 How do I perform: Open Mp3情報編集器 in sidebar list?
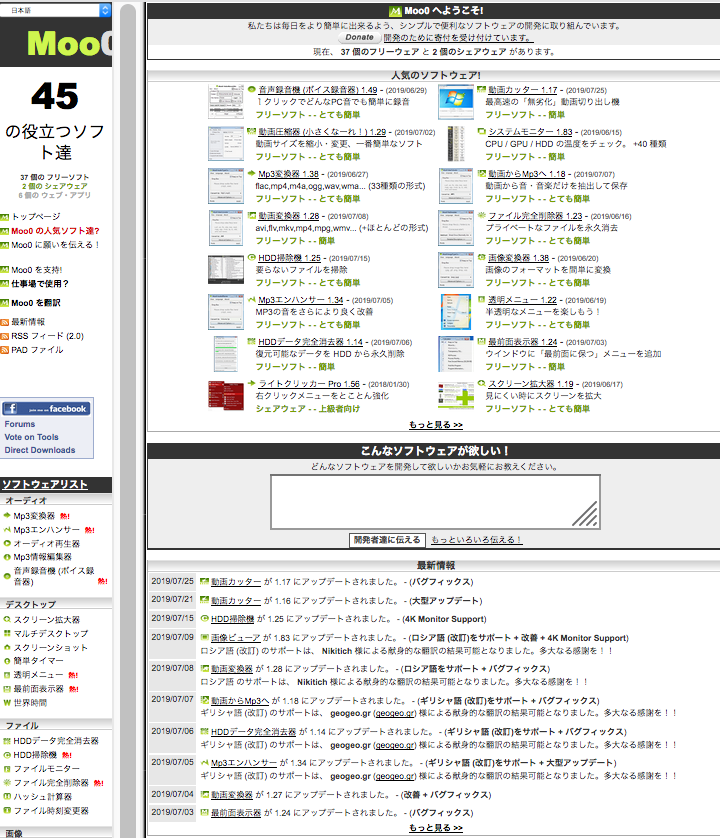pyautogui.click(x=42, y=557)
